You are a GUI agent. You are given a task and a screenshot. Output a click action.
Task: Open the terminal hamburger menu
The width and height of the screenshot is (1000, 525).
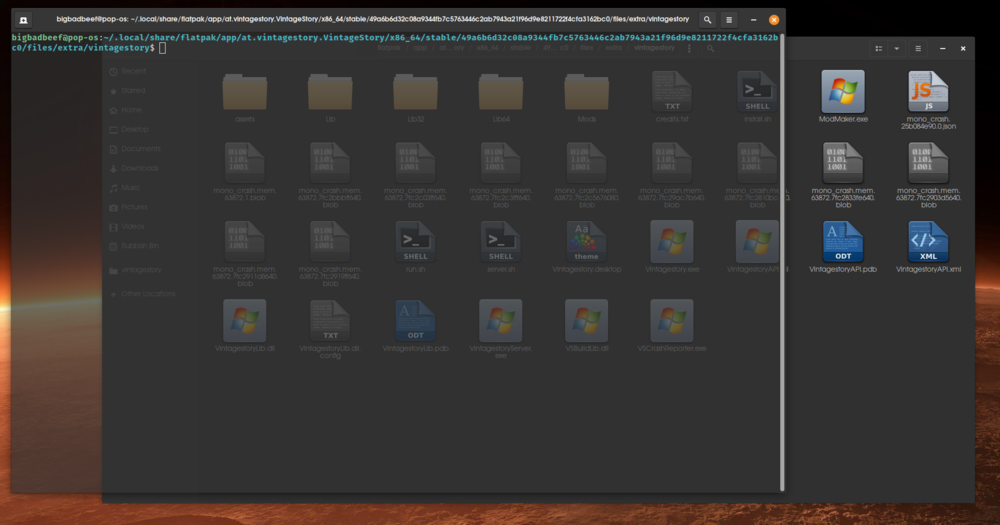pos(729,20)
